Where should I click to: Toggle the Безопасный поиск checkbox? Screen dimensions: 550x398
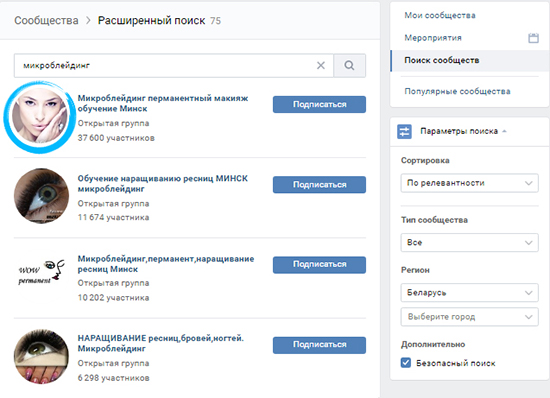406,363
